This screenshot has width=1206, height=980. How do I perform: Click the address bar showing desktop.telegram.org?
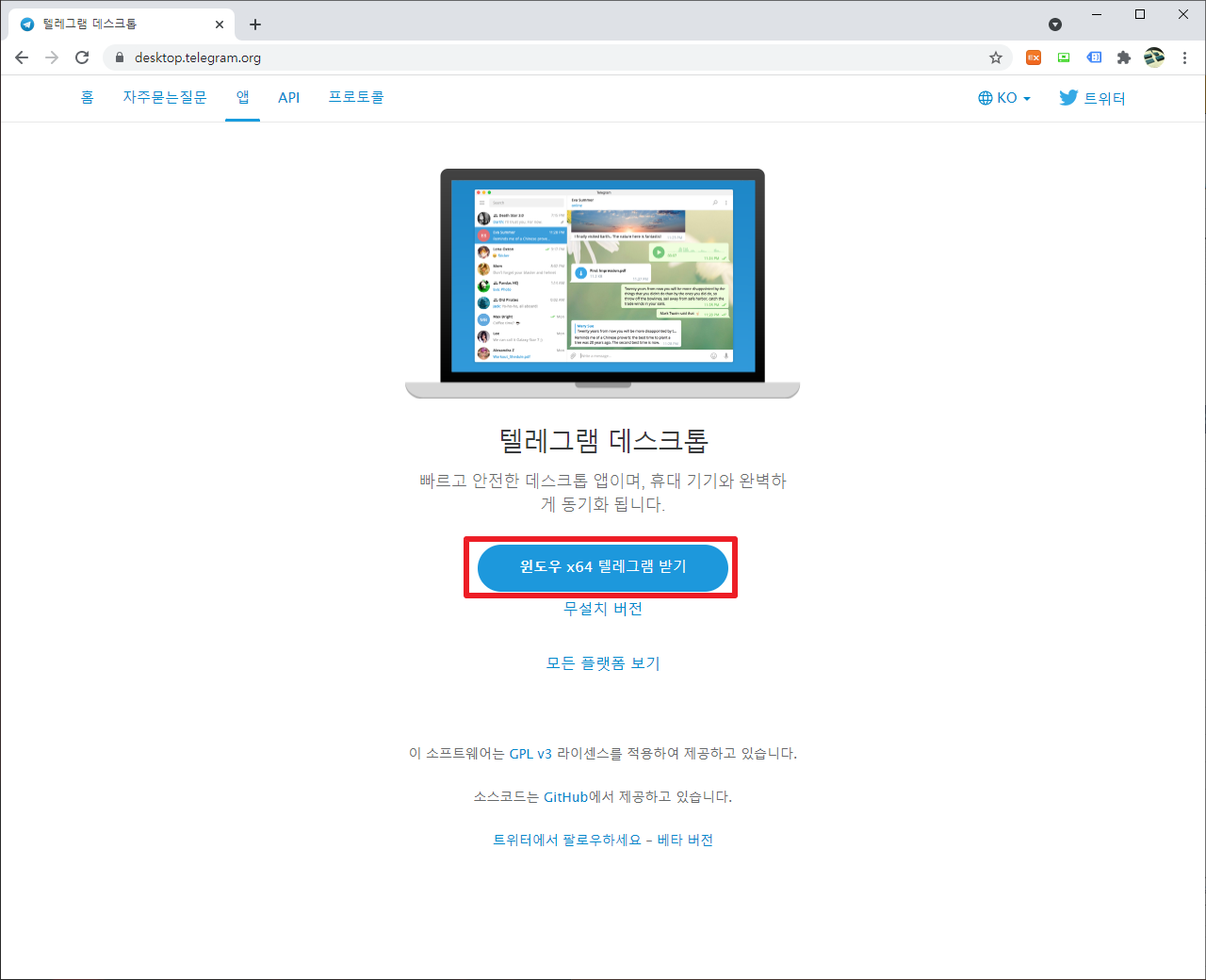[556, 57]
